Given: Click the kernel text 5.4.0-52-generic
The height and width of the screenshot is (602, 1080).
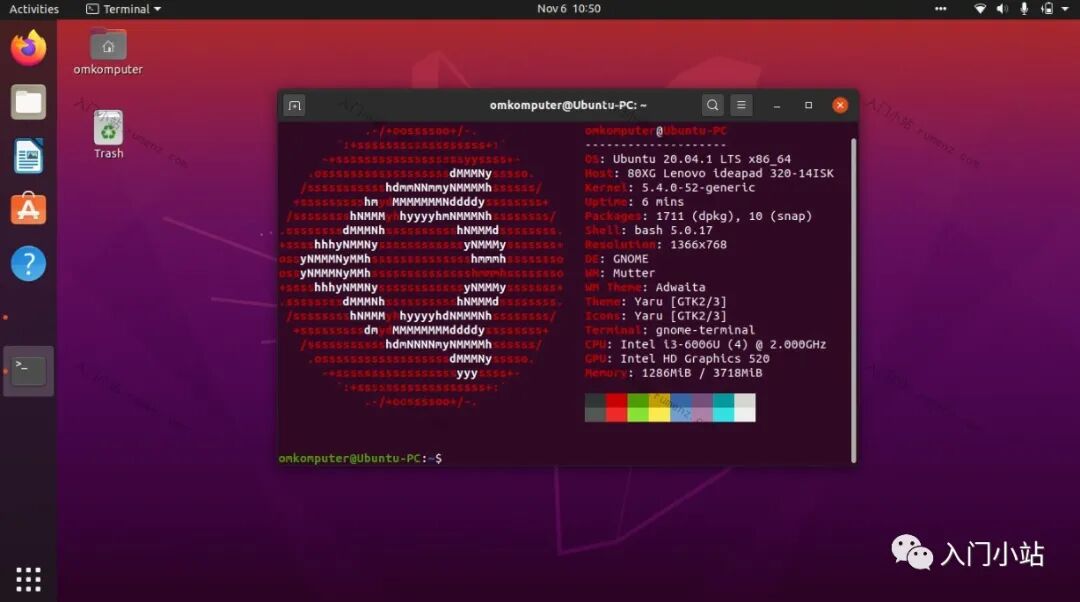Looking at the screenshot, I should click(x=698, y=187).
